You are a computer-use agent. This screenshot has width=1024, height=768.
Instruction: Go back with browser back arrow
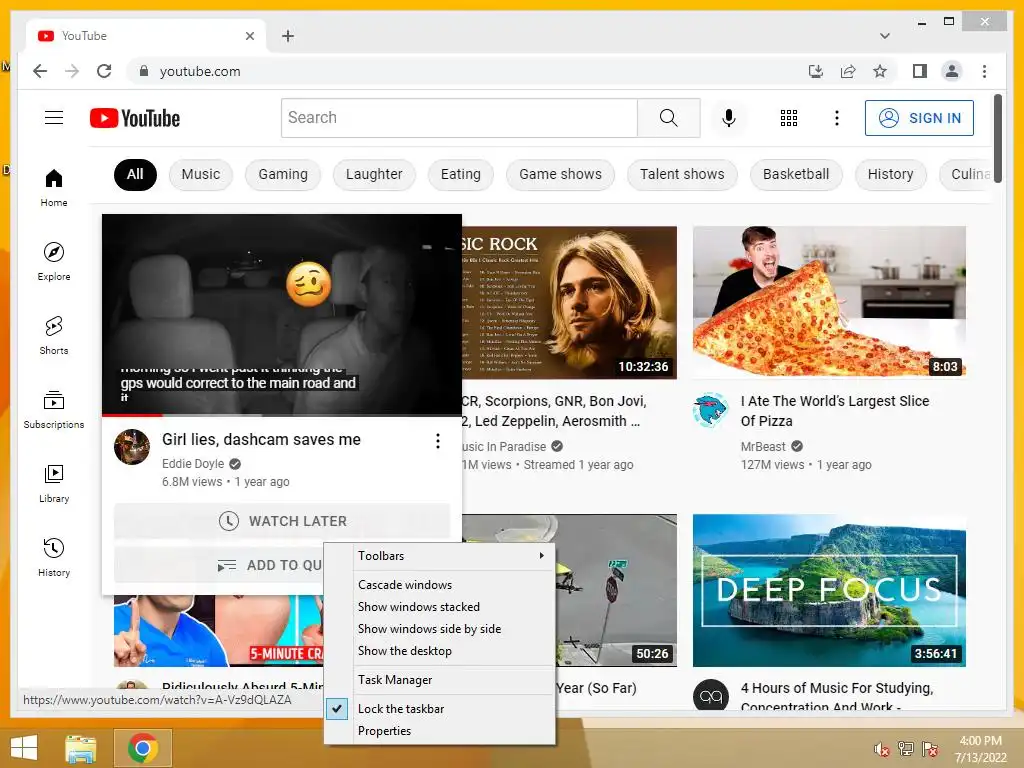coord(40,71)
